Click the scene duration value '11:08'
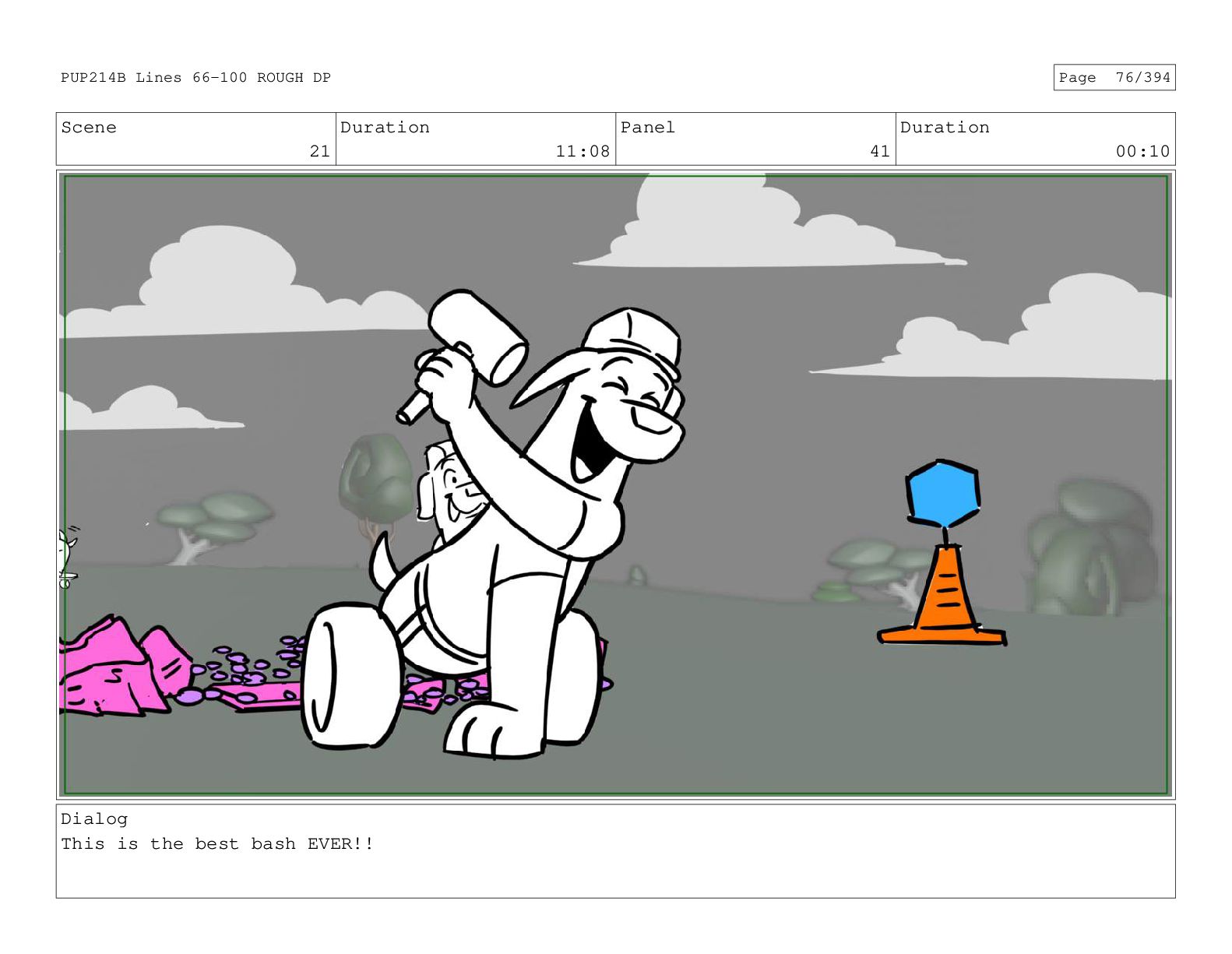 (x=583, y=151)
